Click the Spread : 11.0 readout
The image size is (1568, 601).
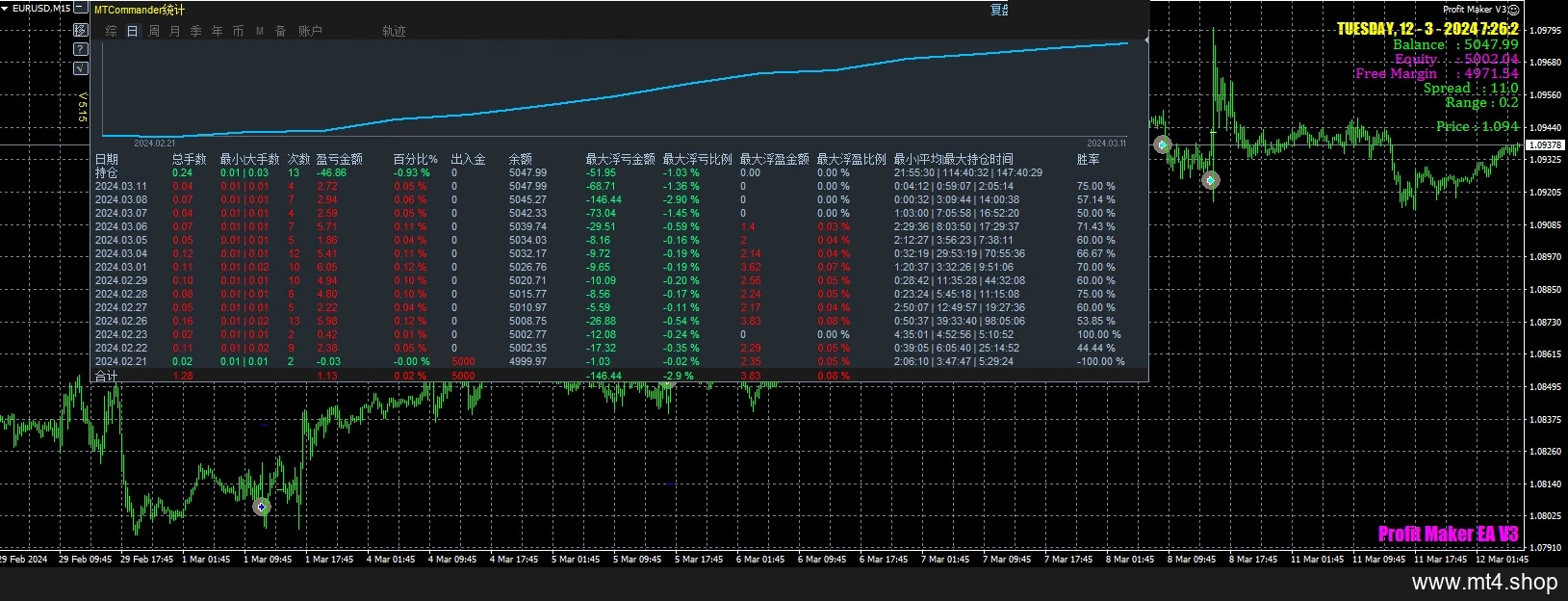(1471, 88)
